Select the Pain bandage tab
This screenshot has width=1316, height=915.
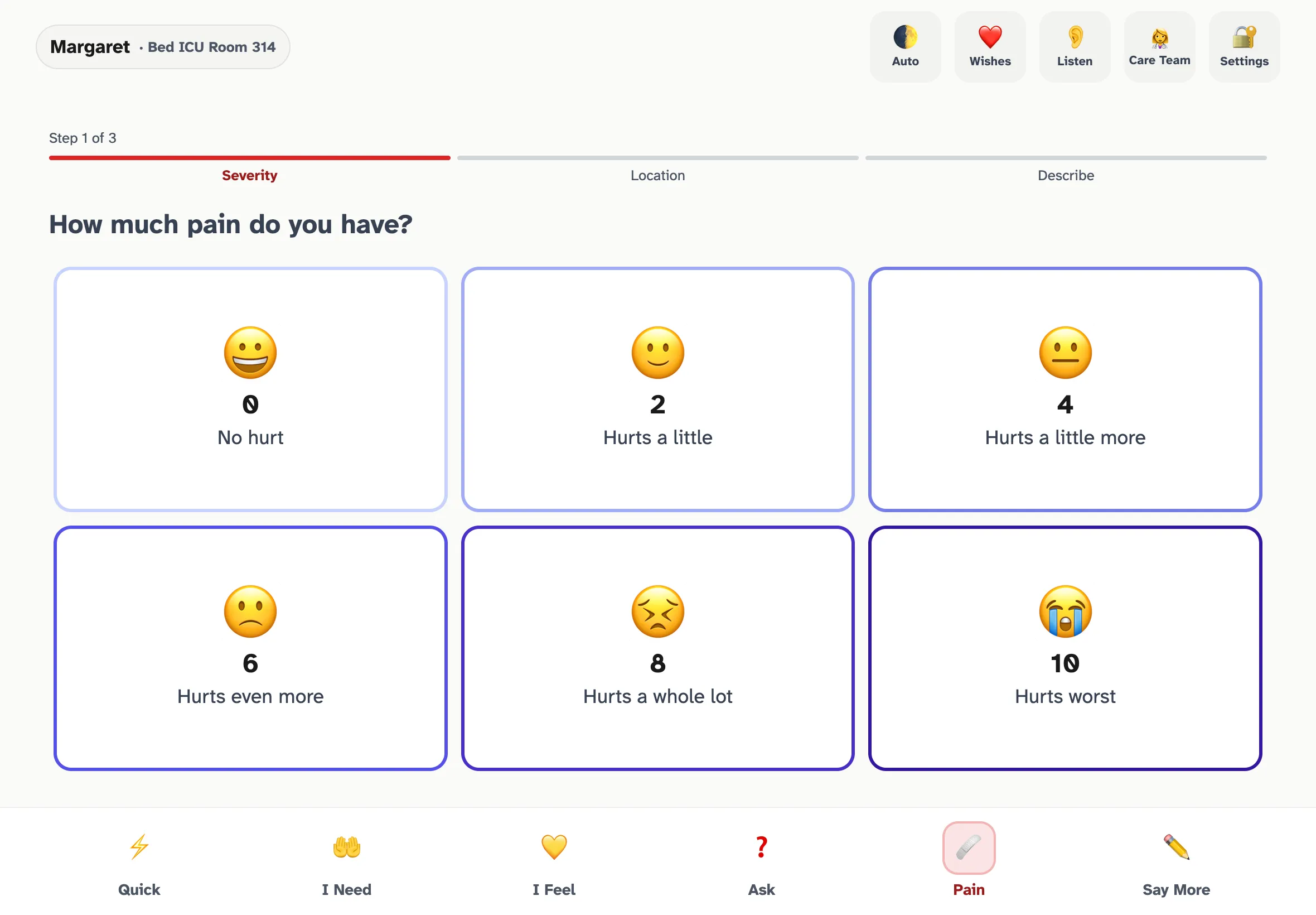click(x=969, y=861)
